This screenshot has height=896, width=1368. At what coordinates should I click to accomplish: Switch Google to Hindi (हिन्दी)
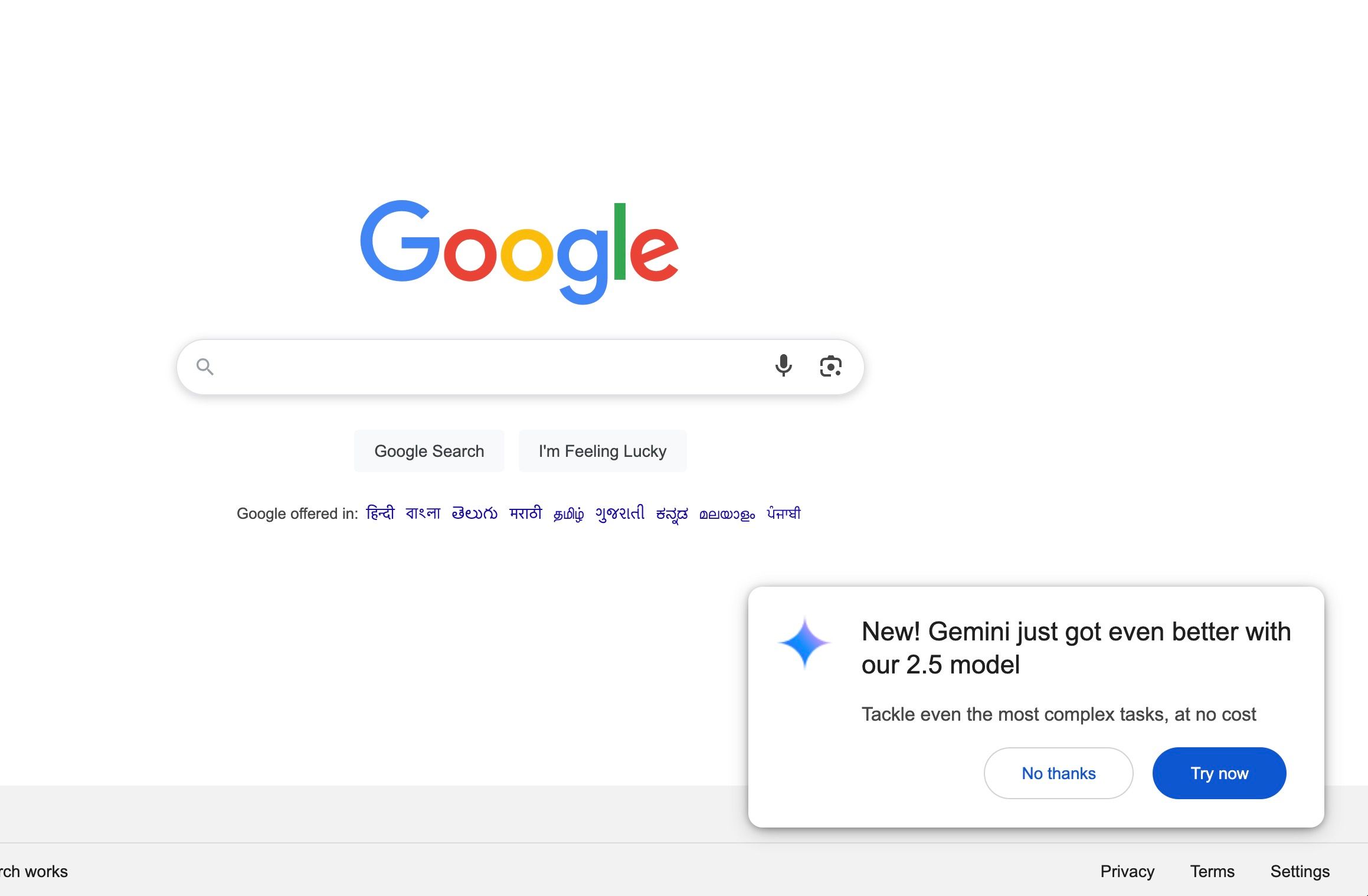tap(380, 513)
